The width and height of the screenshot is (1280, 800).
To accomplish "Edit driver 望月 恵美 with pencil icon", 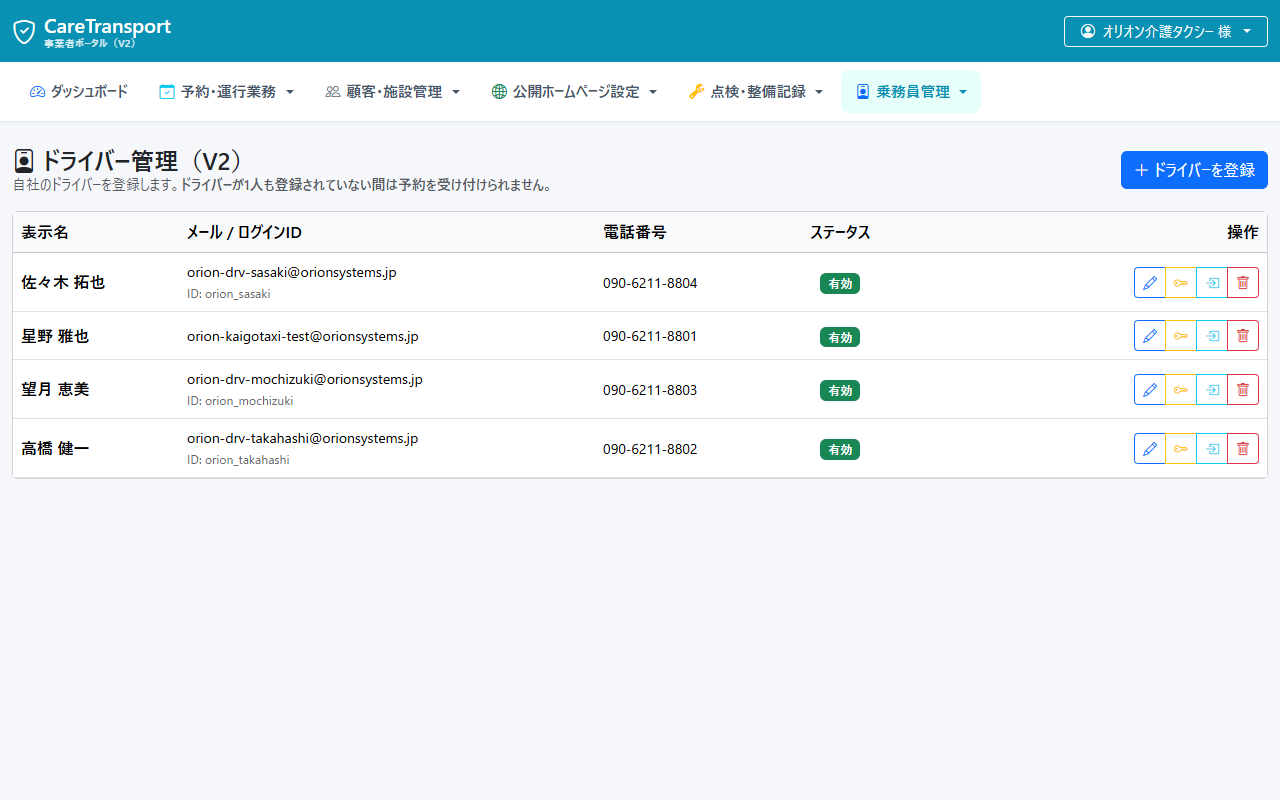I will (x=1150, y=389).
